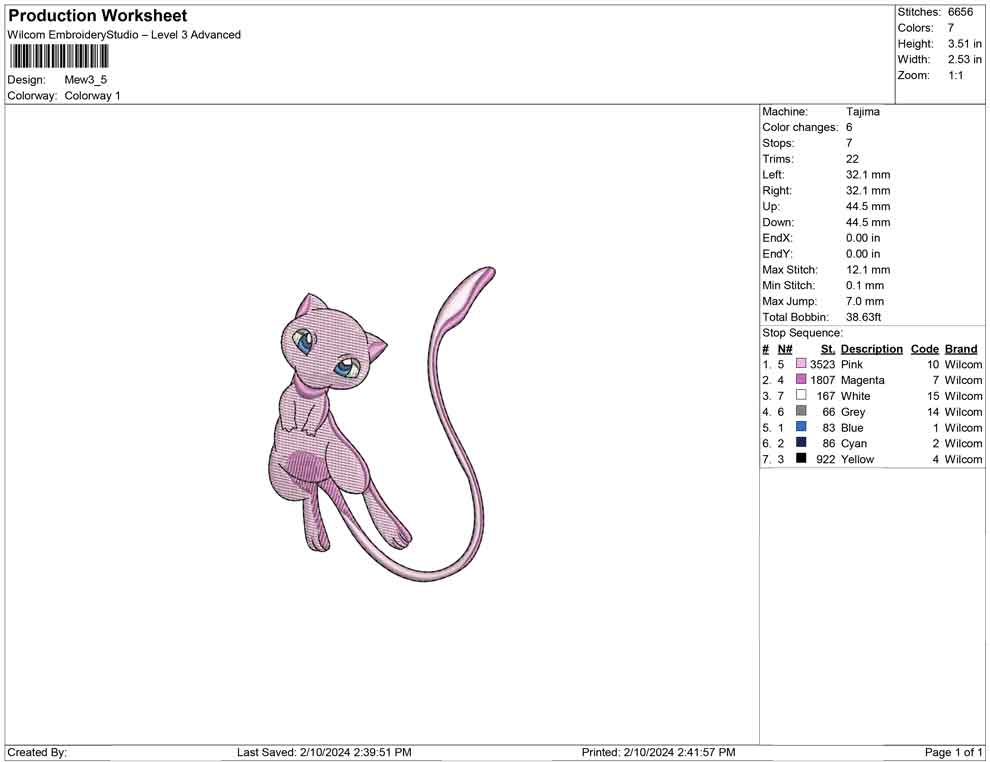Click the Left value 32.1 mm
The height and width of the screenshot is (762, 990).
click(x=868, y=175)
